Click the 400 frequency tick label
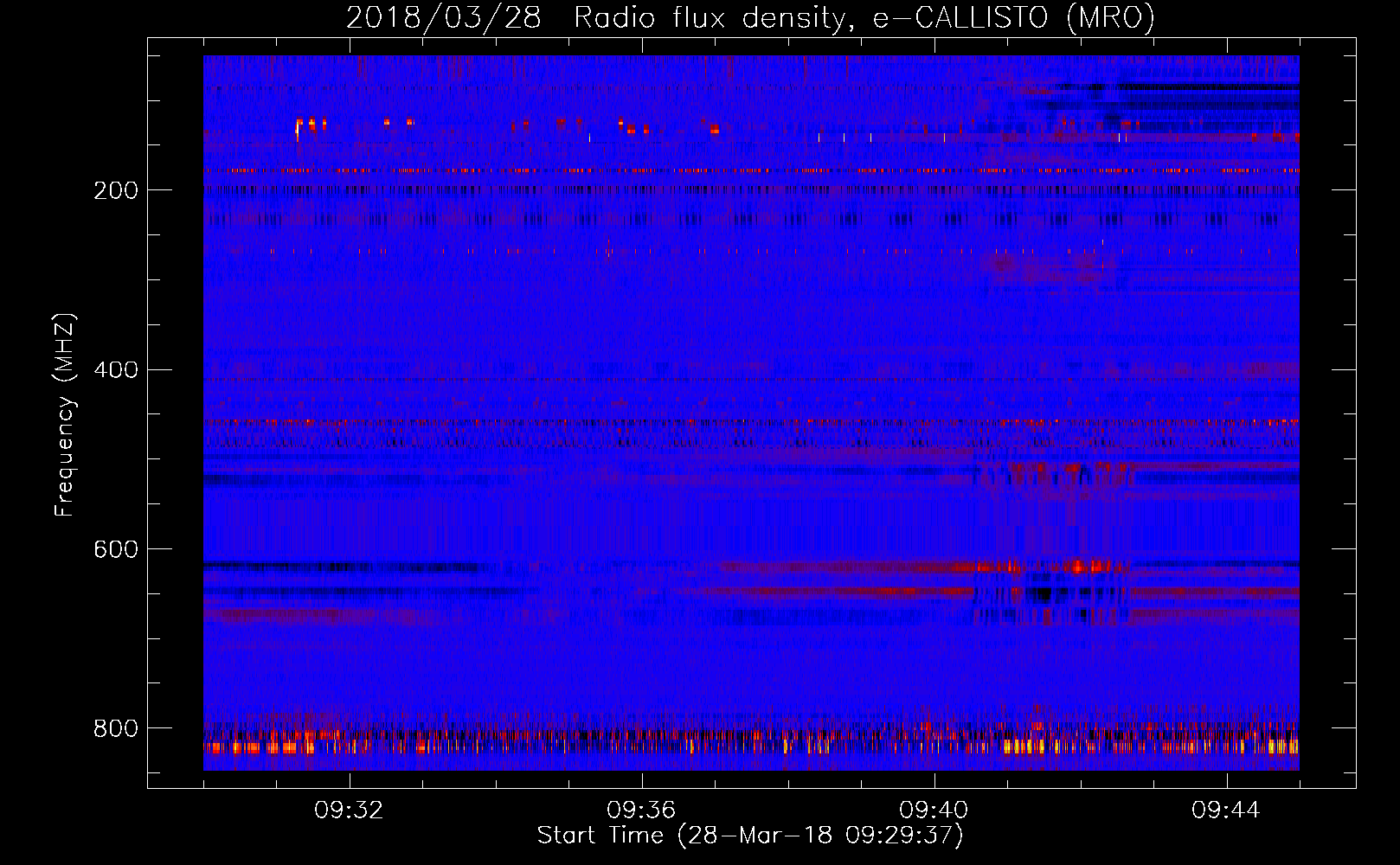 (x=116, y=370)
